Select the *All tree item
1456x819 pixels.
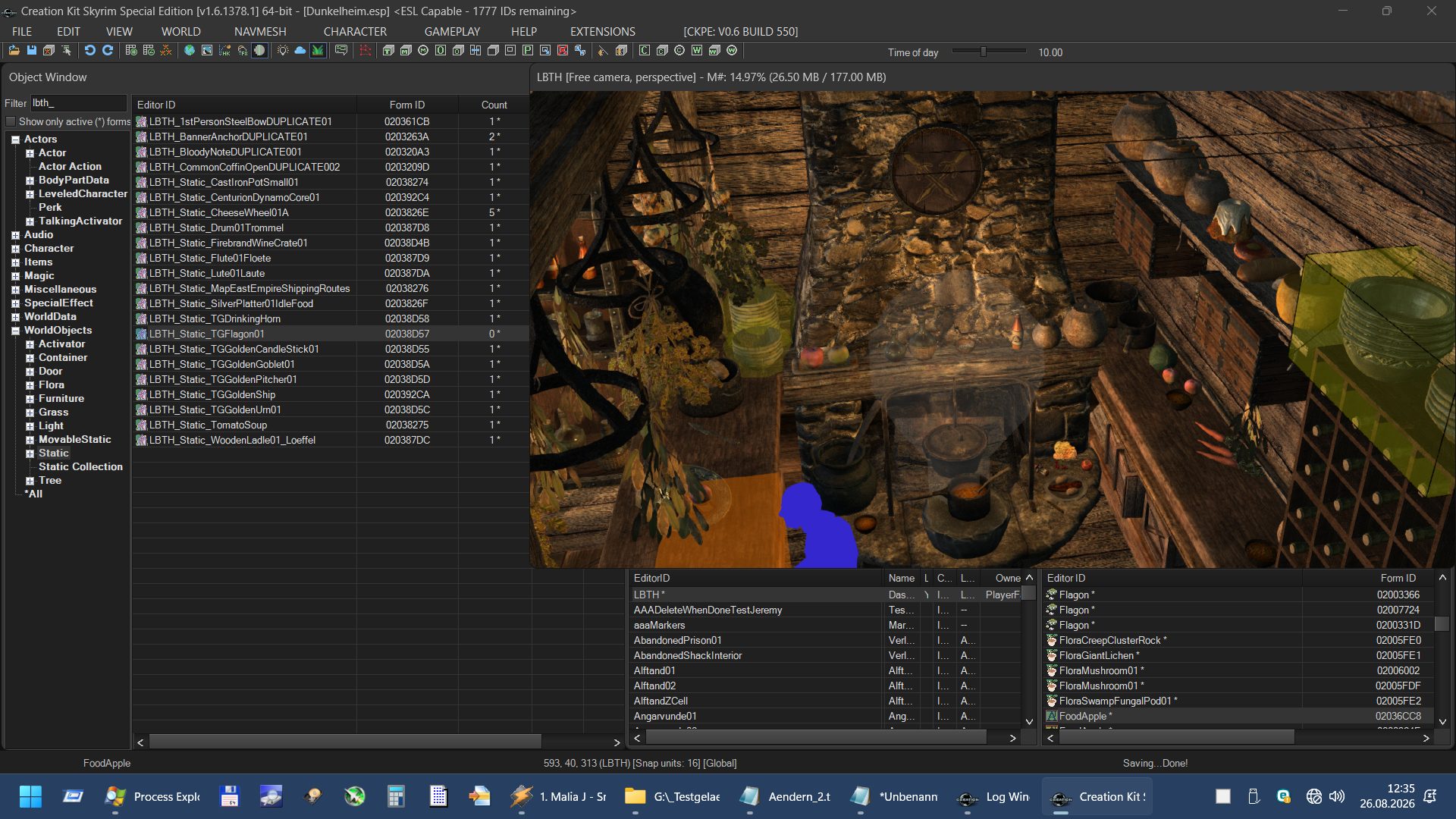(33, 494)
